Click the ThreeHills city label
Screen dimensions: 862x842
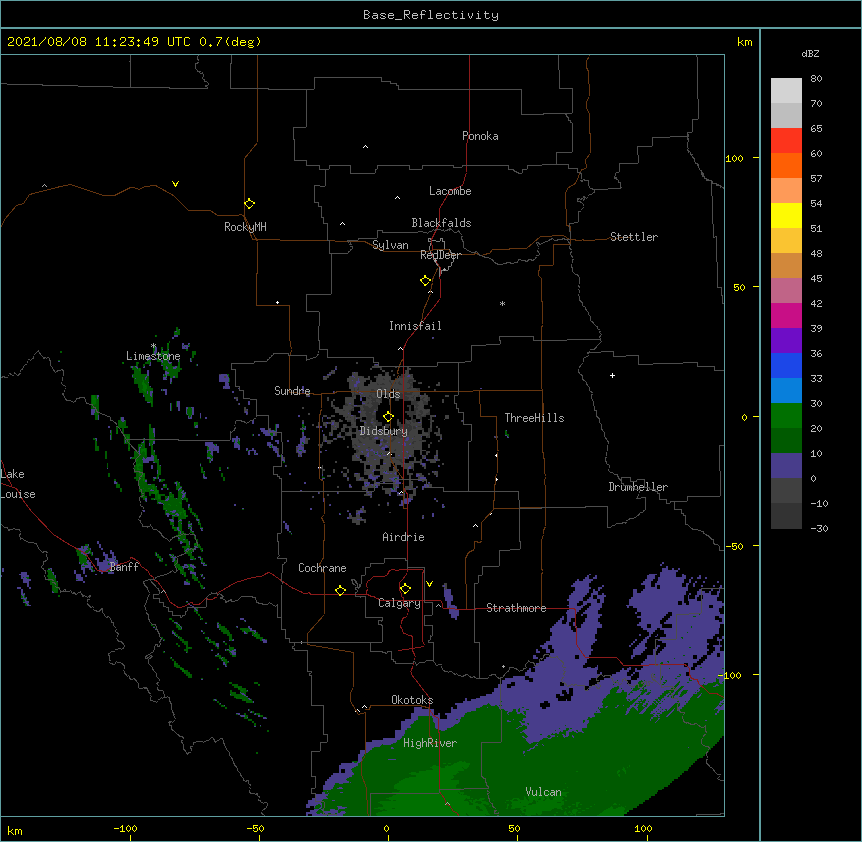[534, 418]
